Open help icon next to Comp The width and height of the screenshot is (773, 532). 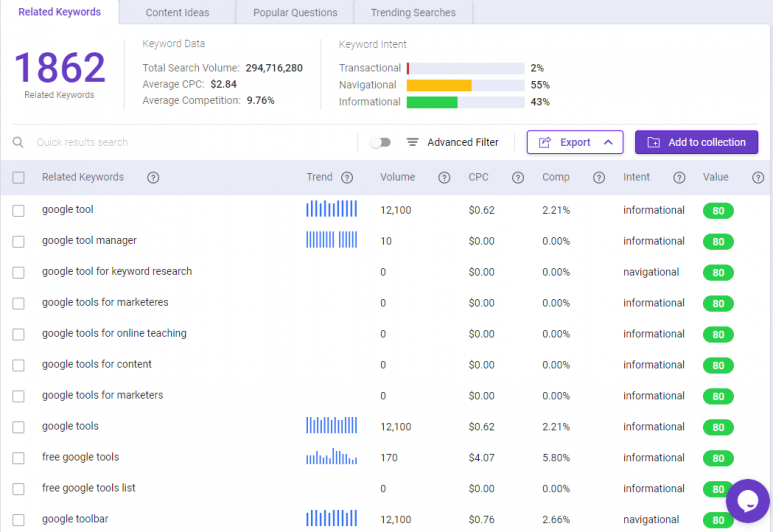tap(599, 177)
